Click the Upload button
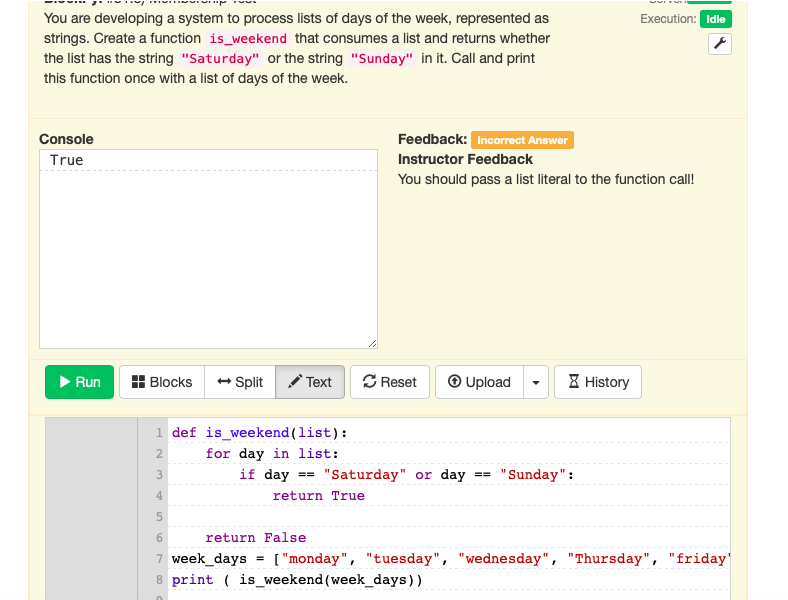This screenshot has width=788, height=600. tap(479, 382)
